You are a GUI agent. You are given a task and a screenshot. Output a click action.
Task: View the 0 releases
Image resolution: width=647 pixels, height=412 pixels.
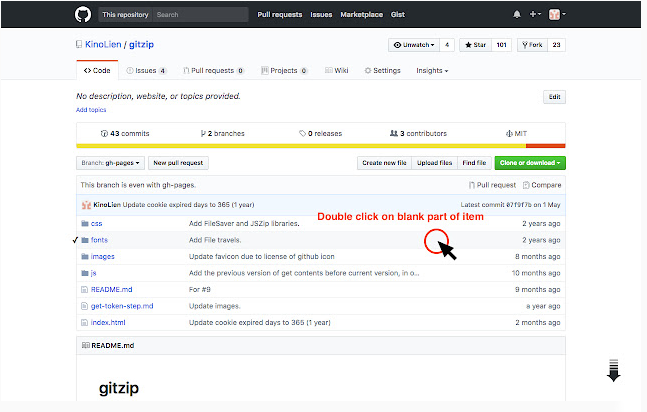(321, 133)
